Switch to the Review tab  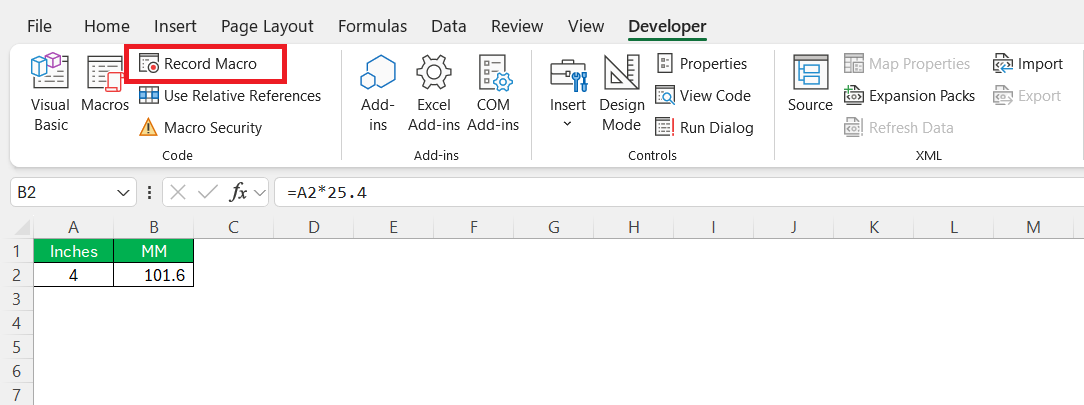(517, 26)
